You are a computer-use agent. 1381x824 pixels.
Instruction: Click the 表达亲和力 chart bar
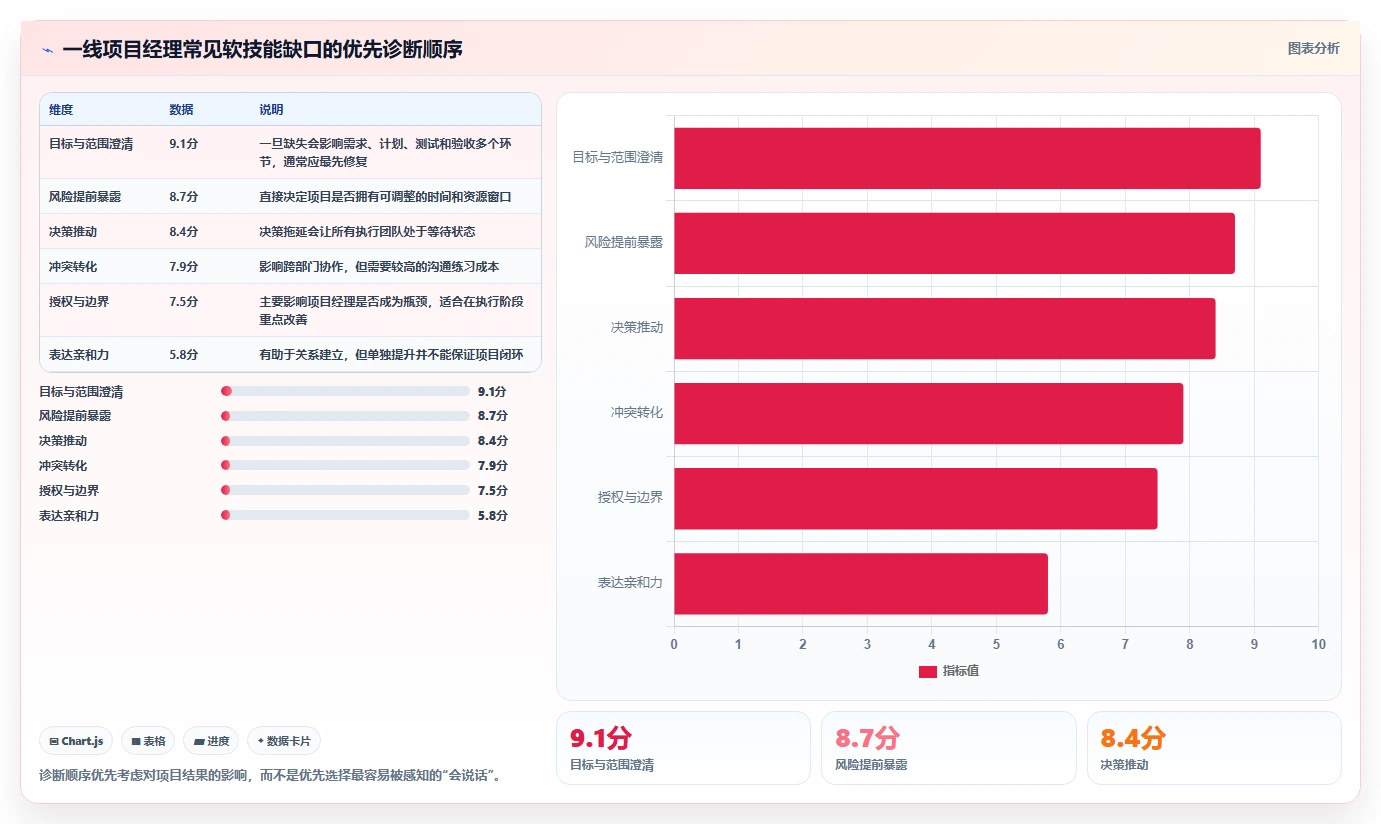point(861,583)
